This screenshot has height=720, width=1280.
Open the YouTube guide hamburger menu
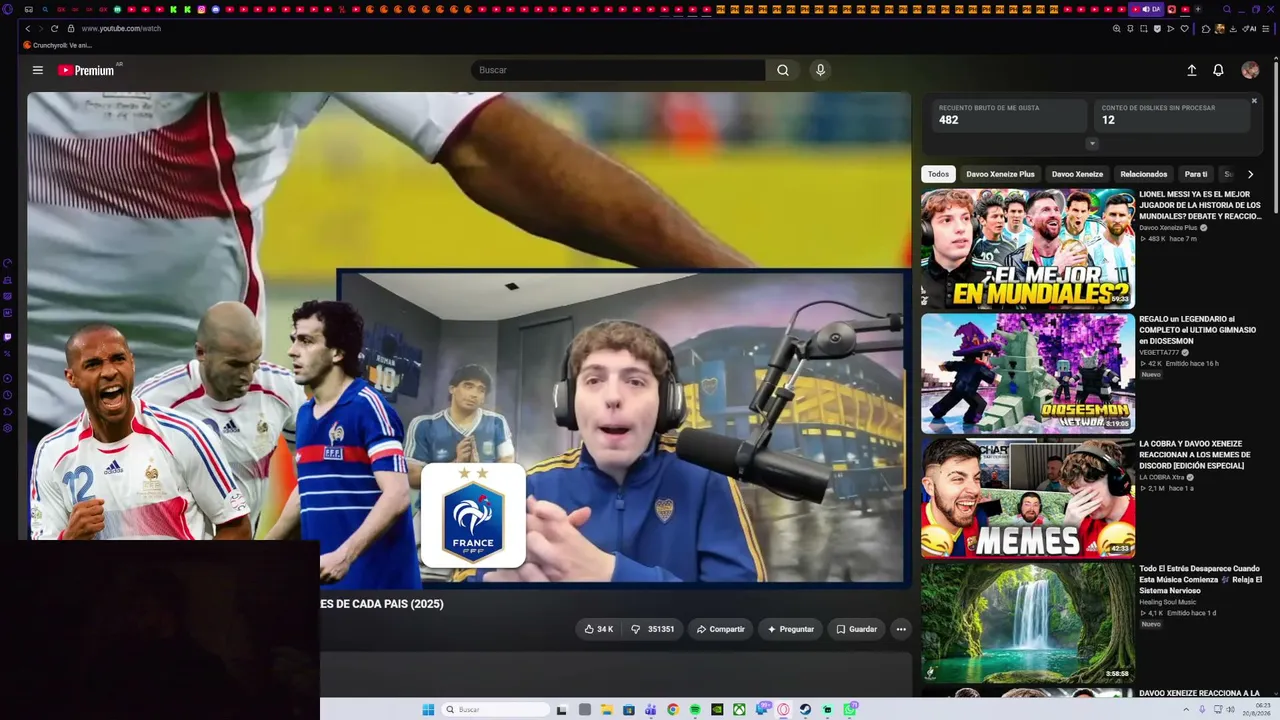[38, 70]
